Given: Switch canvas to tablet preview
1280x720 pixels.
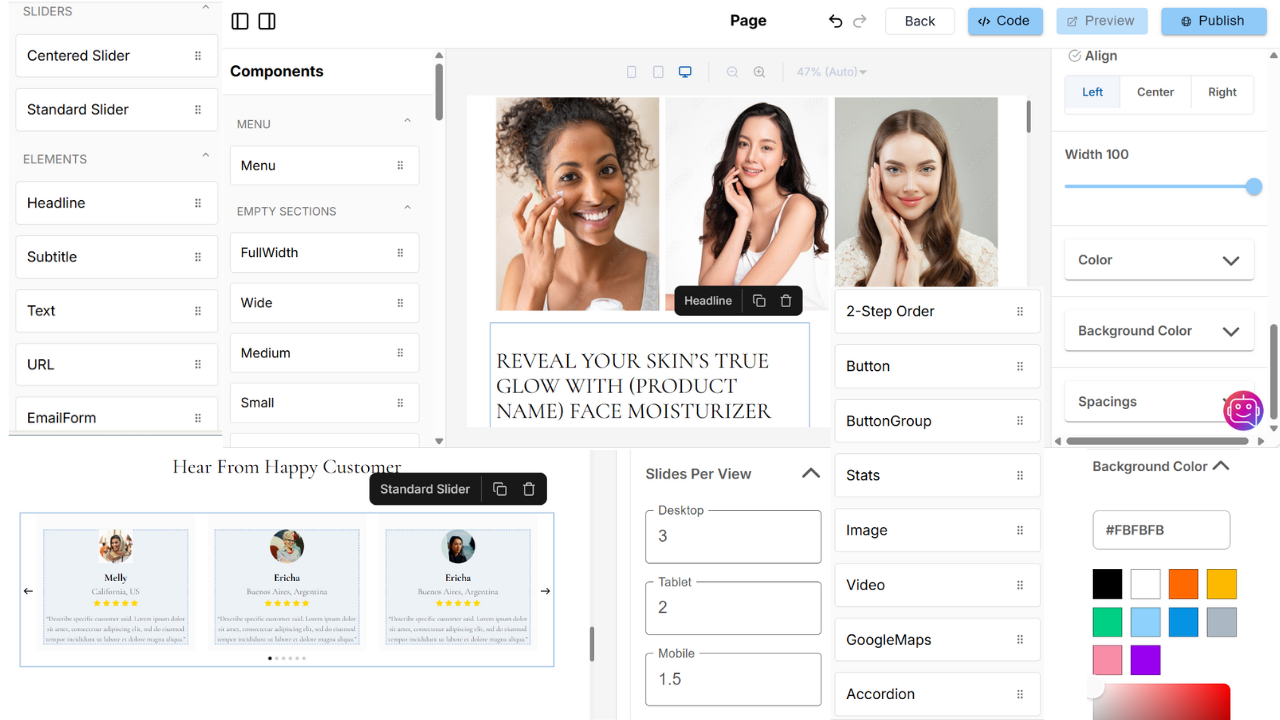Looking at the screenshot, I should pos(657,71).
